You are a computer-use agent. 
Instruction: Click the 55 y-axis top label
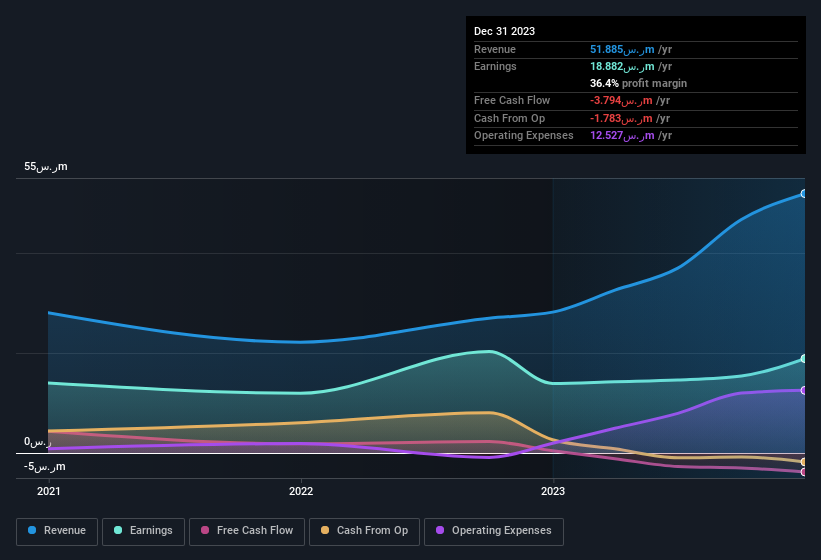tap(46, 166)
